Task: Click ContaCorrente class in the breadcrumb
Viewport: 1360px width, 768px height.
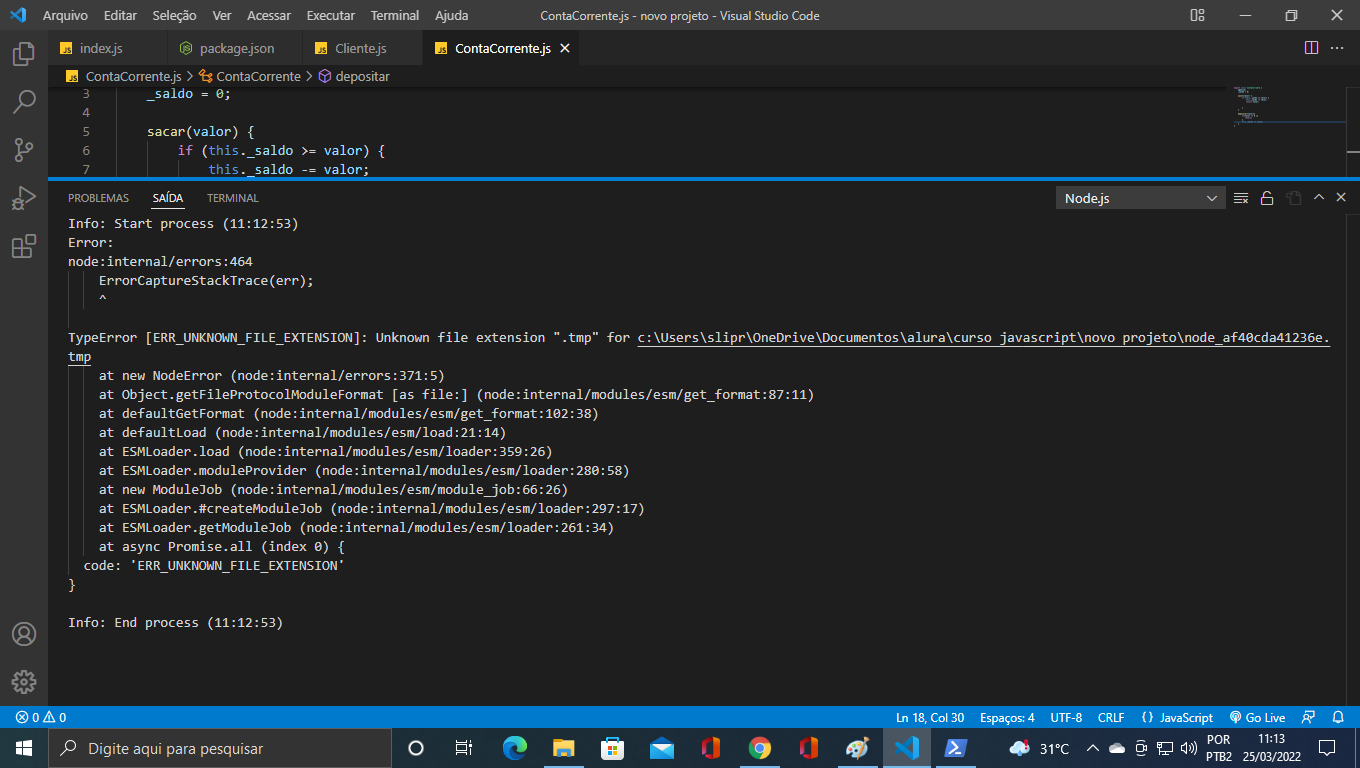Action: point(258,76)
